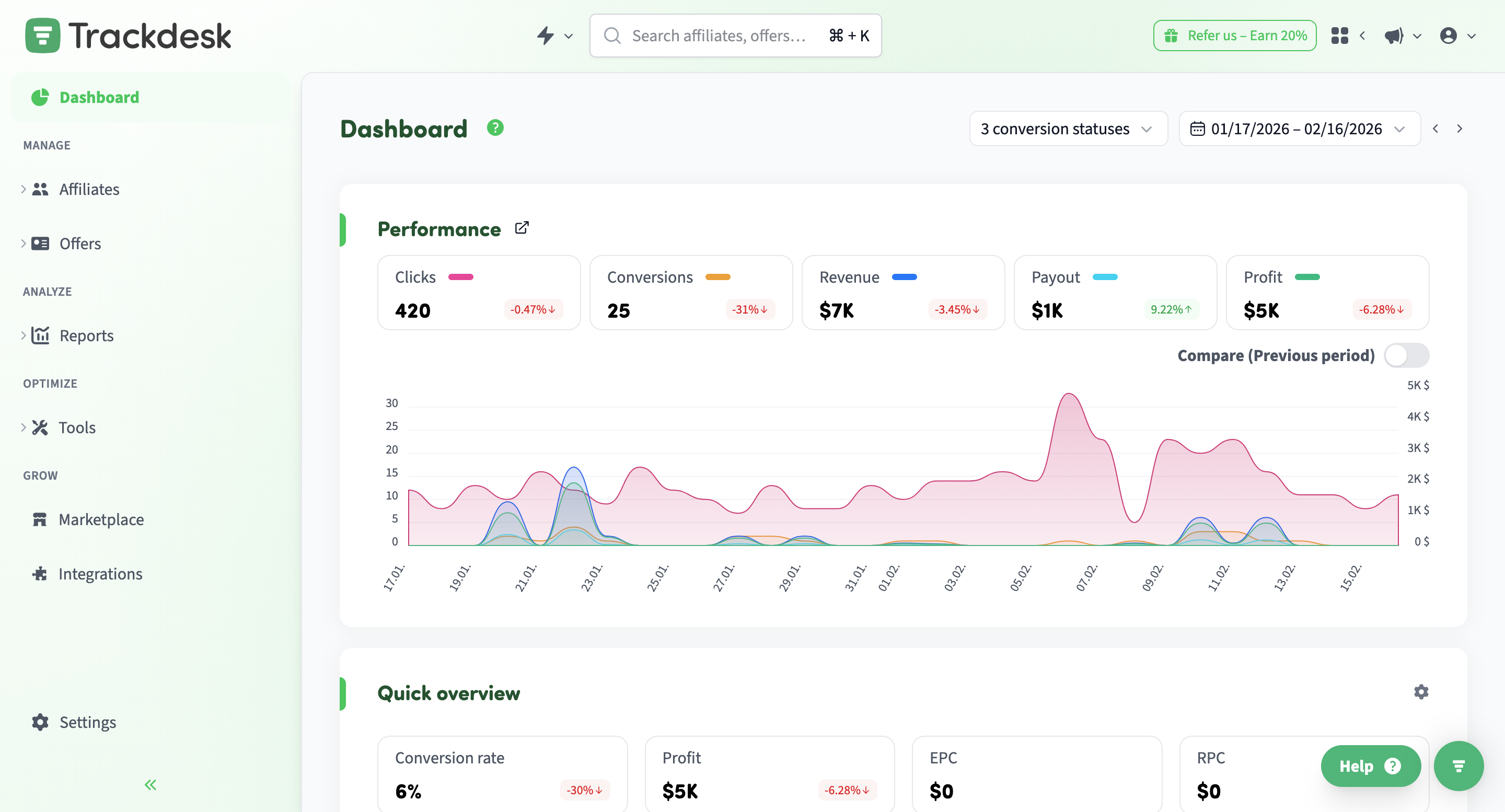The height and width of the screenshot is (812, 1505).
Task: Toggle the Clicks series card
Action: pos(479,293)
